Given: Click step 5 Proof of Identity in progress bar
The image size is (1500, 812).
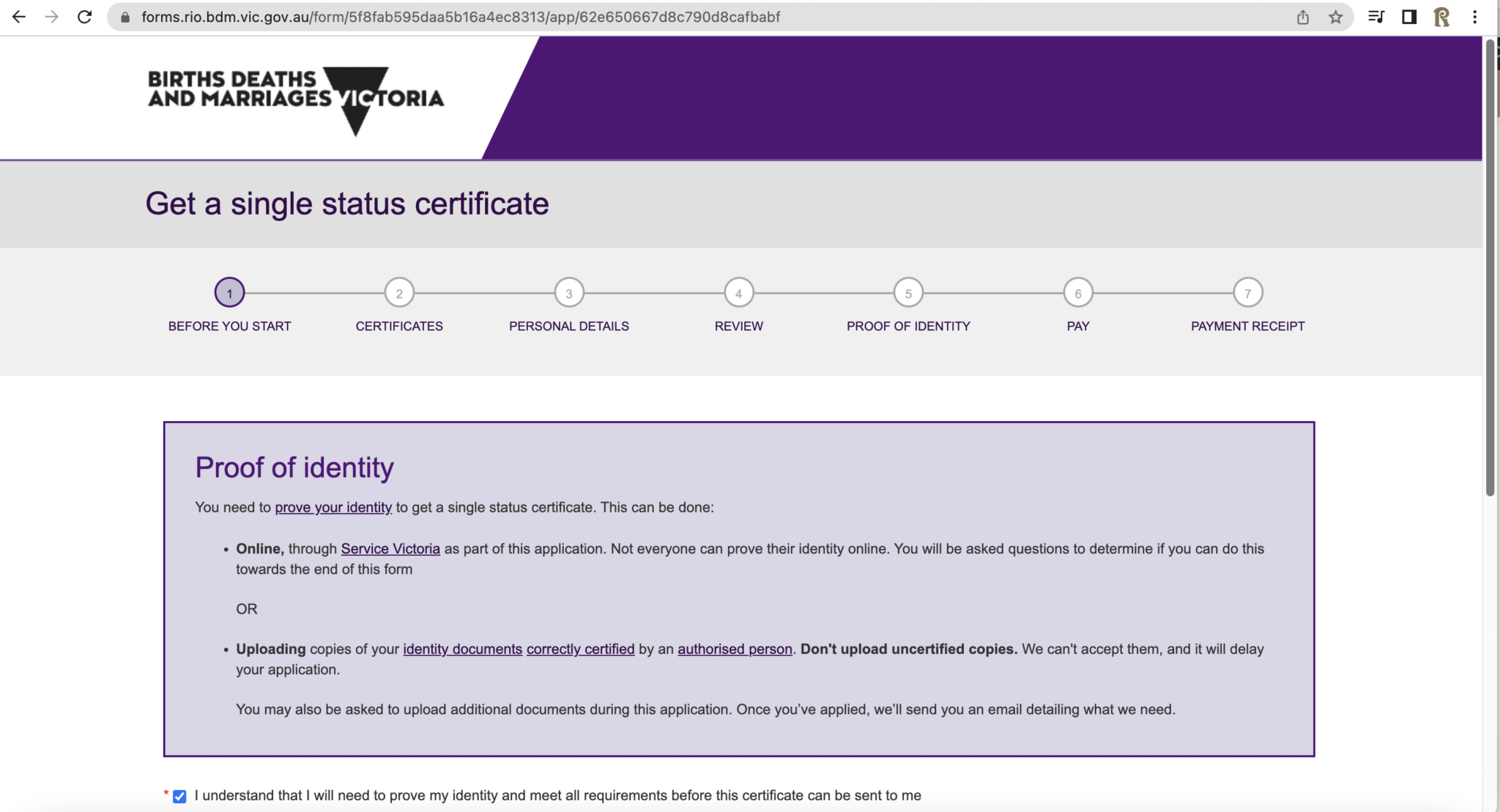Looking at the screenshot, I should tap(908, 291).
